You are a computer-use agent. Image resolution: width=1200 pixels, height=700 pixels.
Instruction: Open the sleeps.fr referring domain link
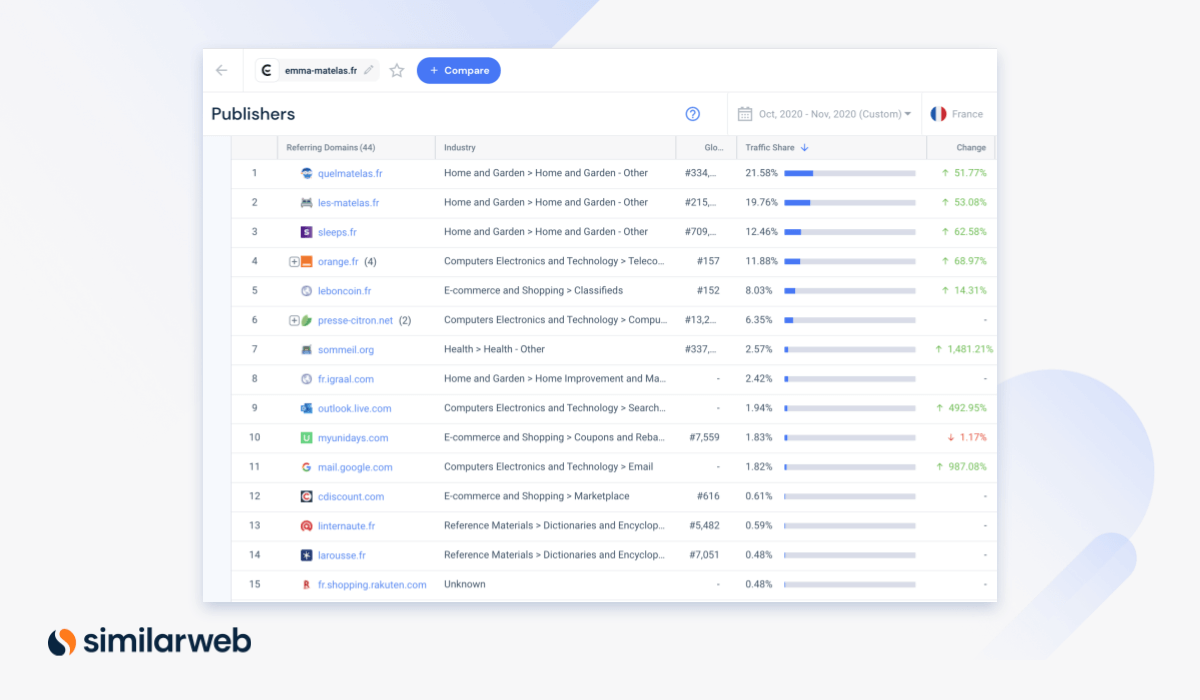337,232
